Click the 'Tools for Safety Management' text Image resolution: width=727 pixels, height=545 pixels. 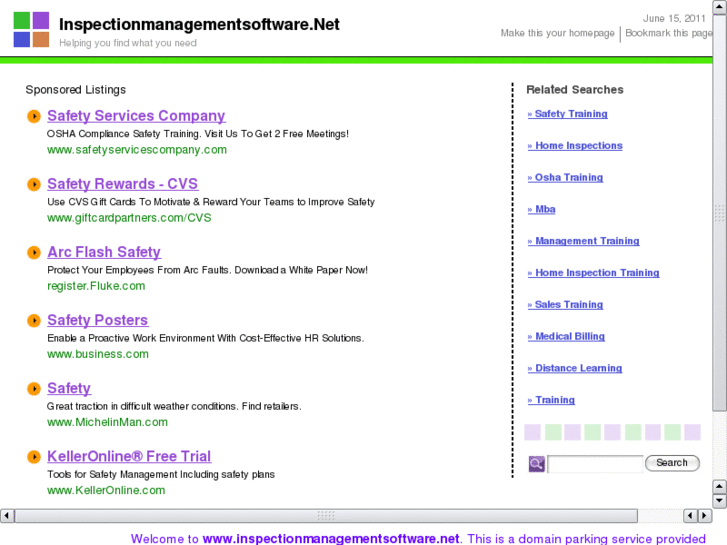pyautogui.click(x=161, y=475)
